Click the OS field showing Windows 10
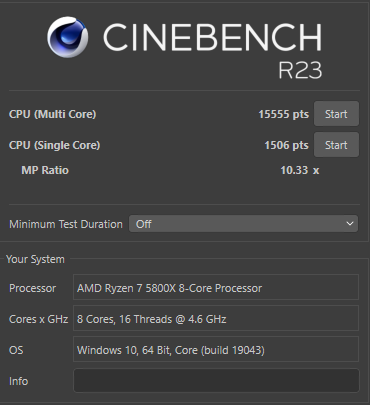370x405 pixels. (x=216, y=349)
